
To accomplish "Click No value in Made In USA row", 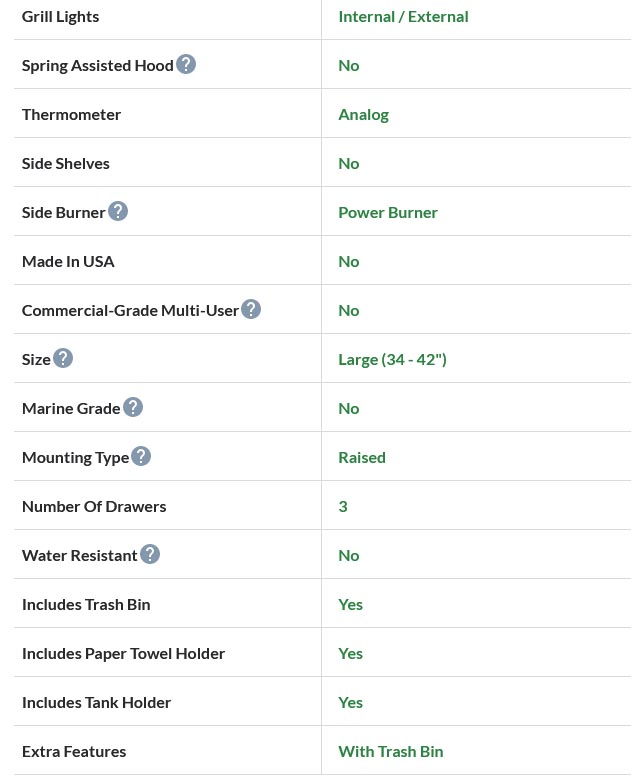I will 348,261.
